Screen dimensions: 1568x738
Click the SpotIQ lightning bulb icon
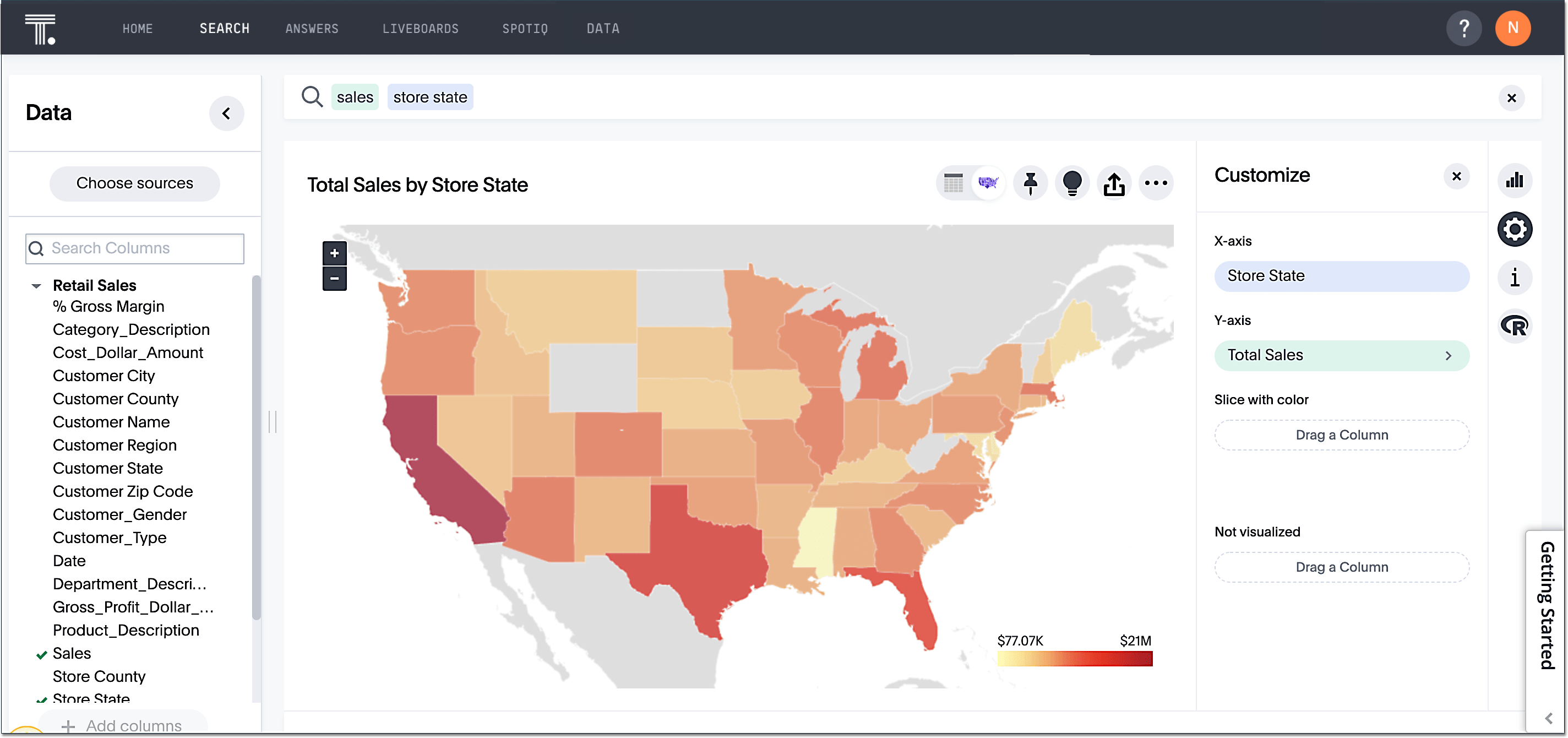tap(1072, 183)
